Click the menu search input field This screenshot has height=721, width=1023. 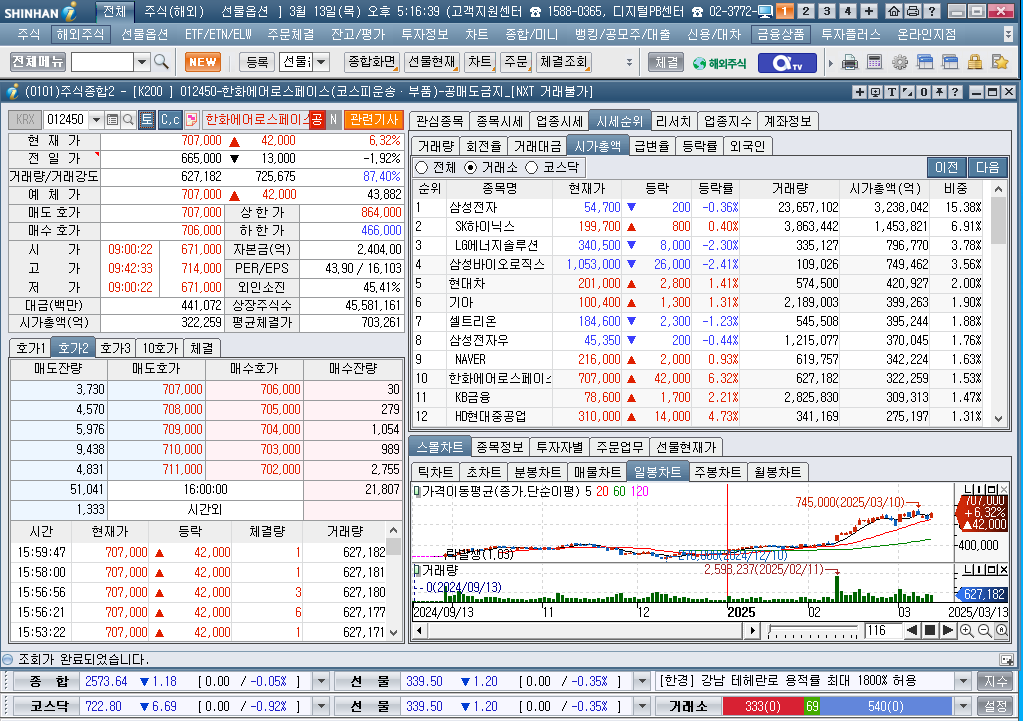pos(102,62)
